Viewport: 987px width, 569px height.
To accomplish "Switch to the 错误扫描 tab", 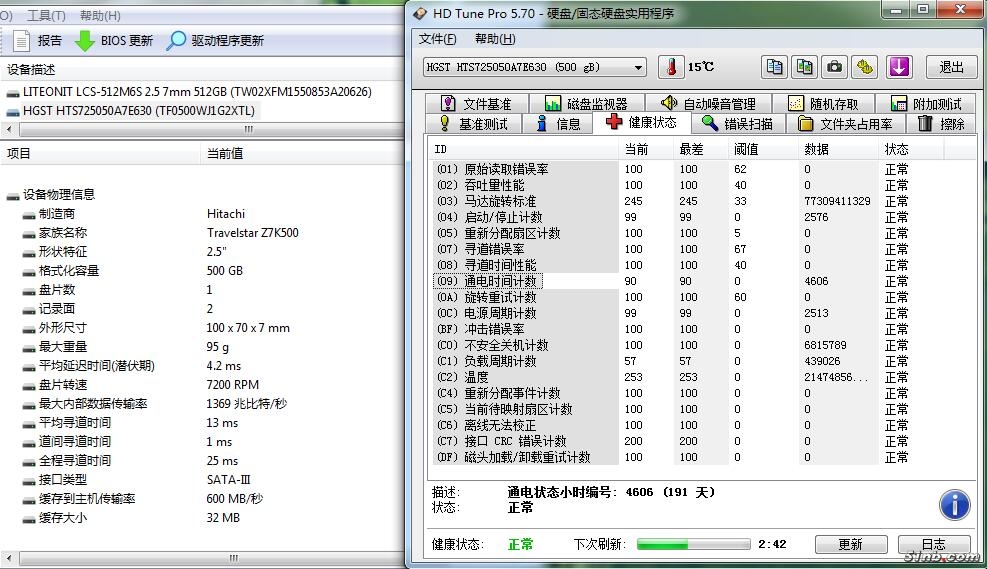I will point(737,124).
